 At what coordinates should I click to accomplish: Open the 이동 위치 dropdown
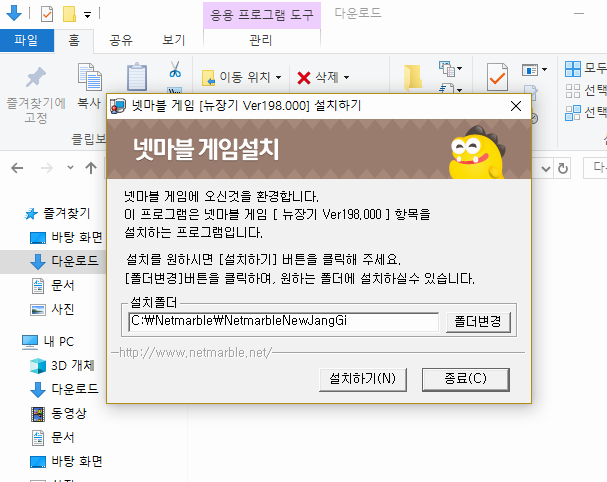tap(242, 77)
